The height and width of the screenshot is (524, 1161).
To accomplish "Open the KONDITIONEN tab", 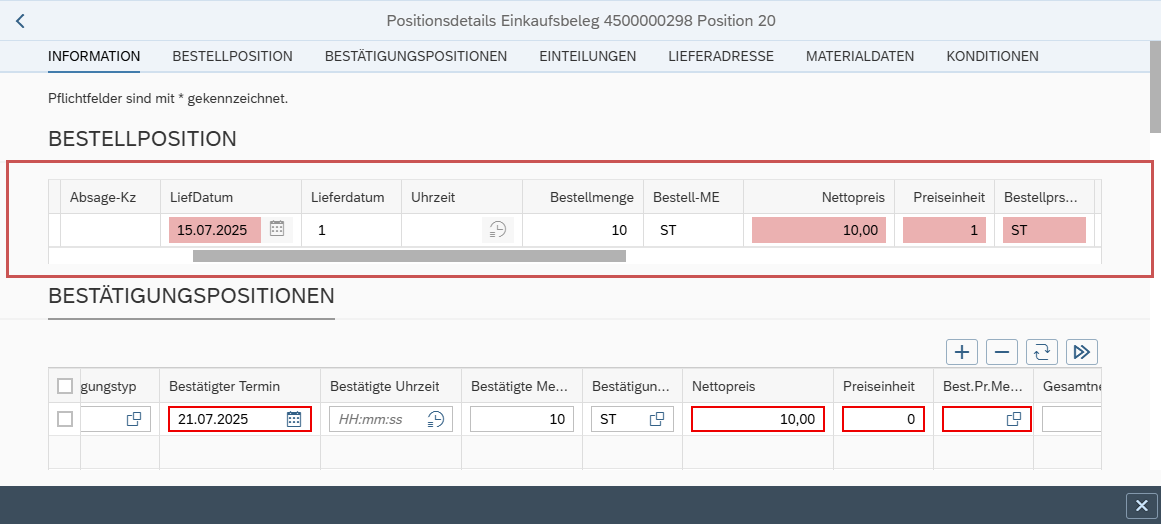I will (x=992, y=56).
